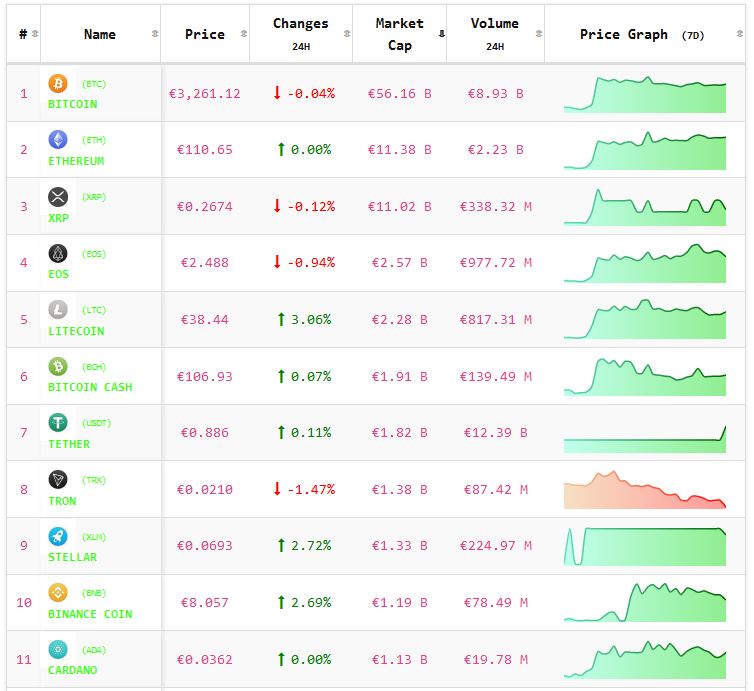
Task: Open the BITCOIN CASH name link
Action: point(90,387)
